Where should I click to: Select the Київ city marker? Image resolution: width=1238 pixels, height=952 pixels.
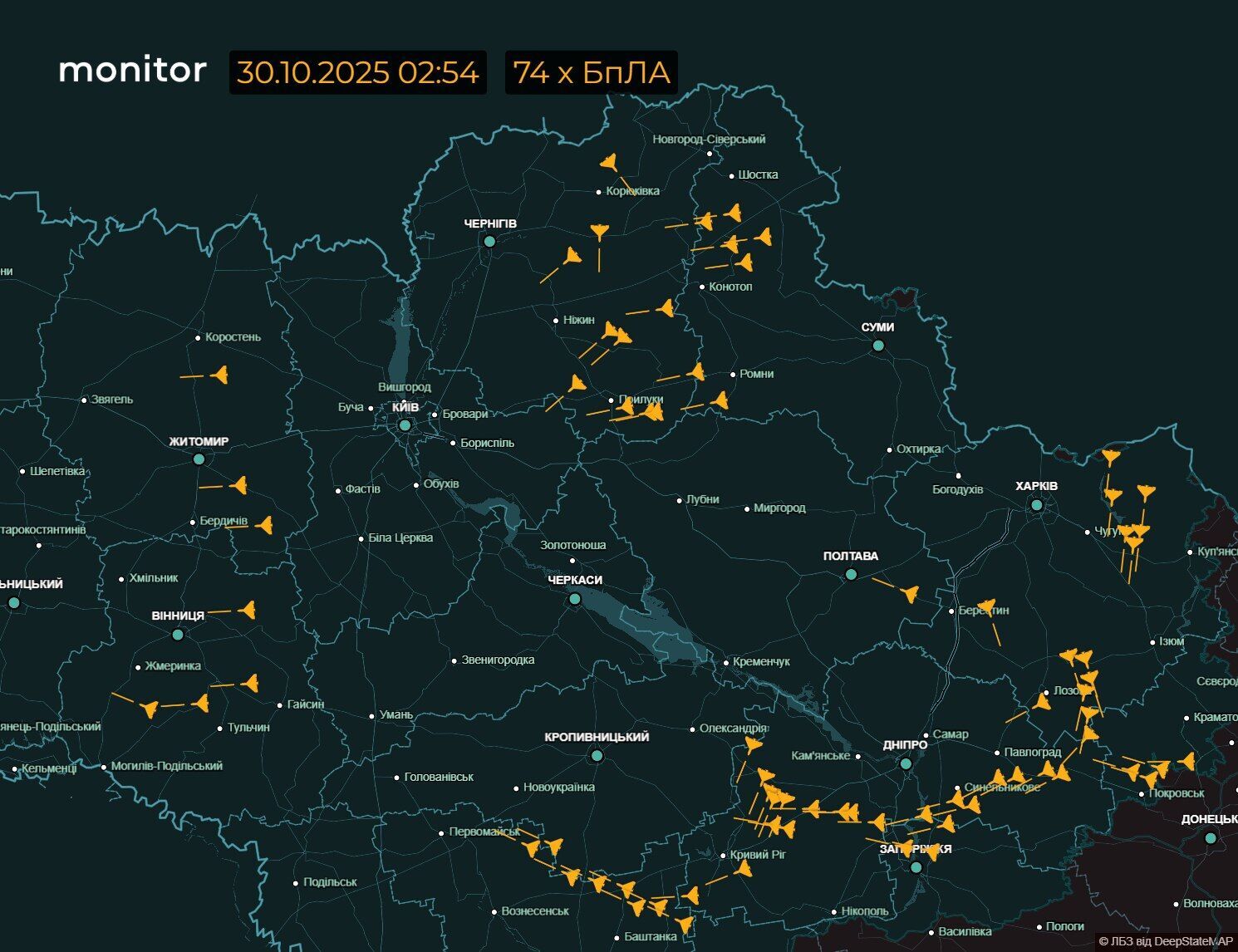pos(405,424)
